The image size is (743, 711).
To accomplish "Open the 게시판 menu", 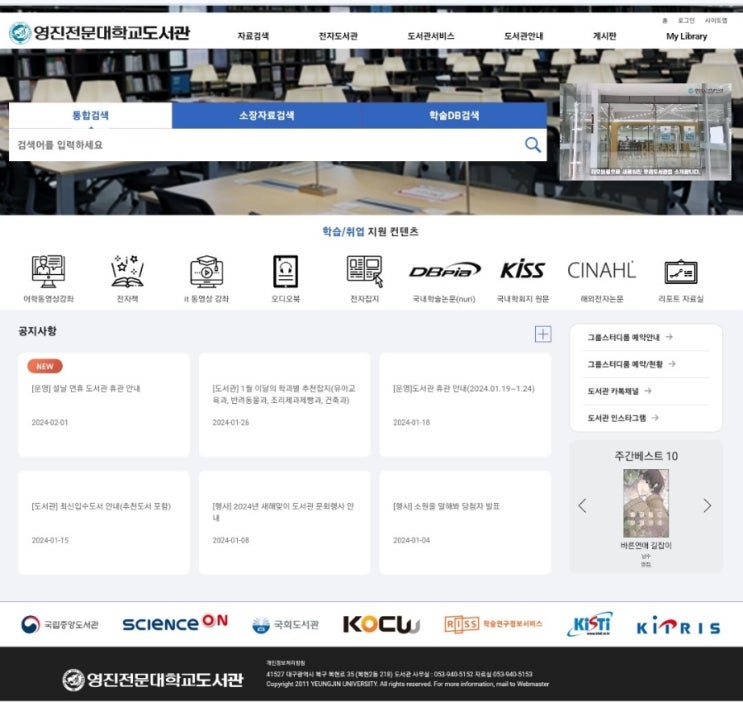I will [x=605, y=36].
